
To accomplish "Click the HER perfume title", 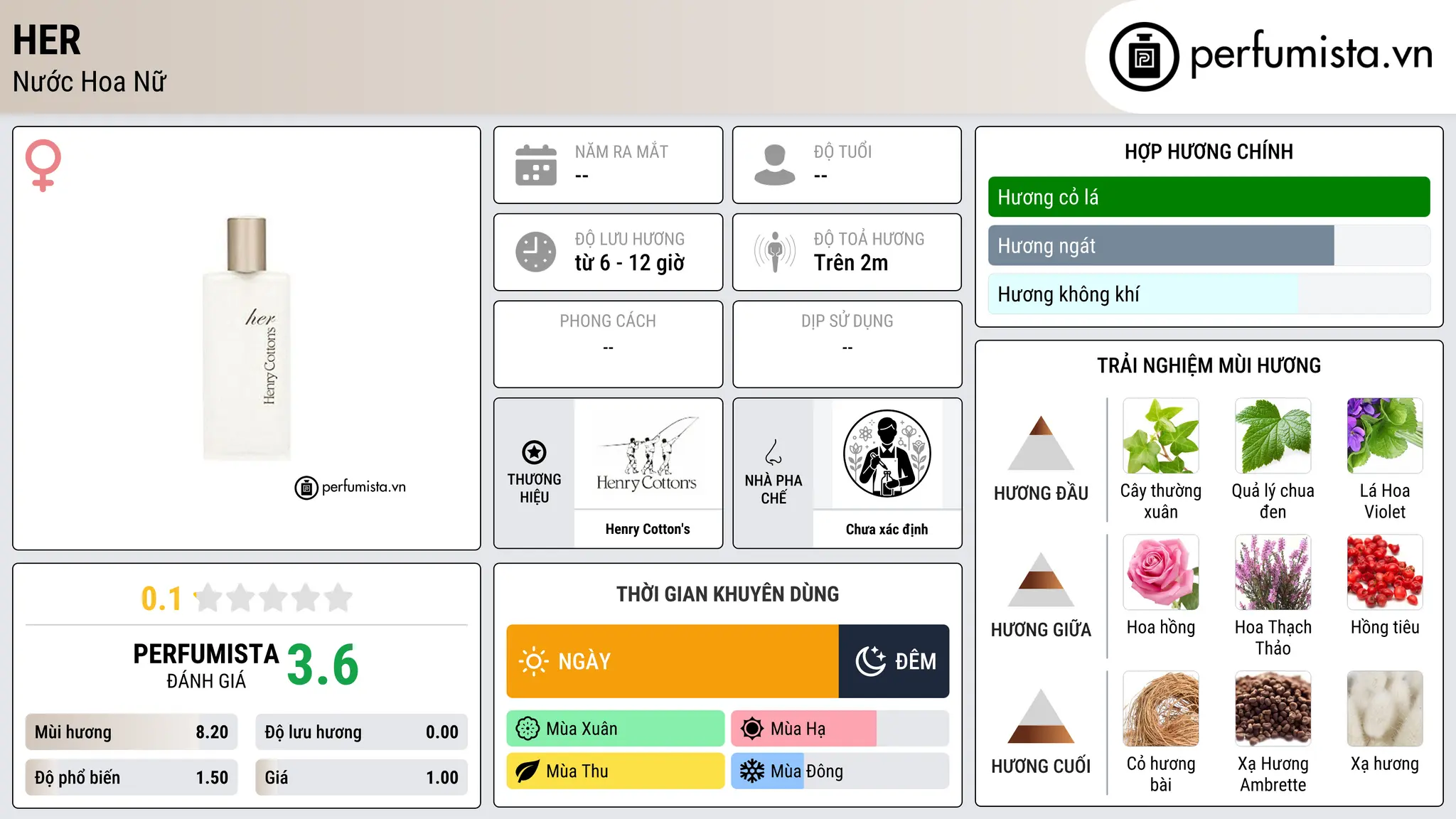I will pos(47,40).
